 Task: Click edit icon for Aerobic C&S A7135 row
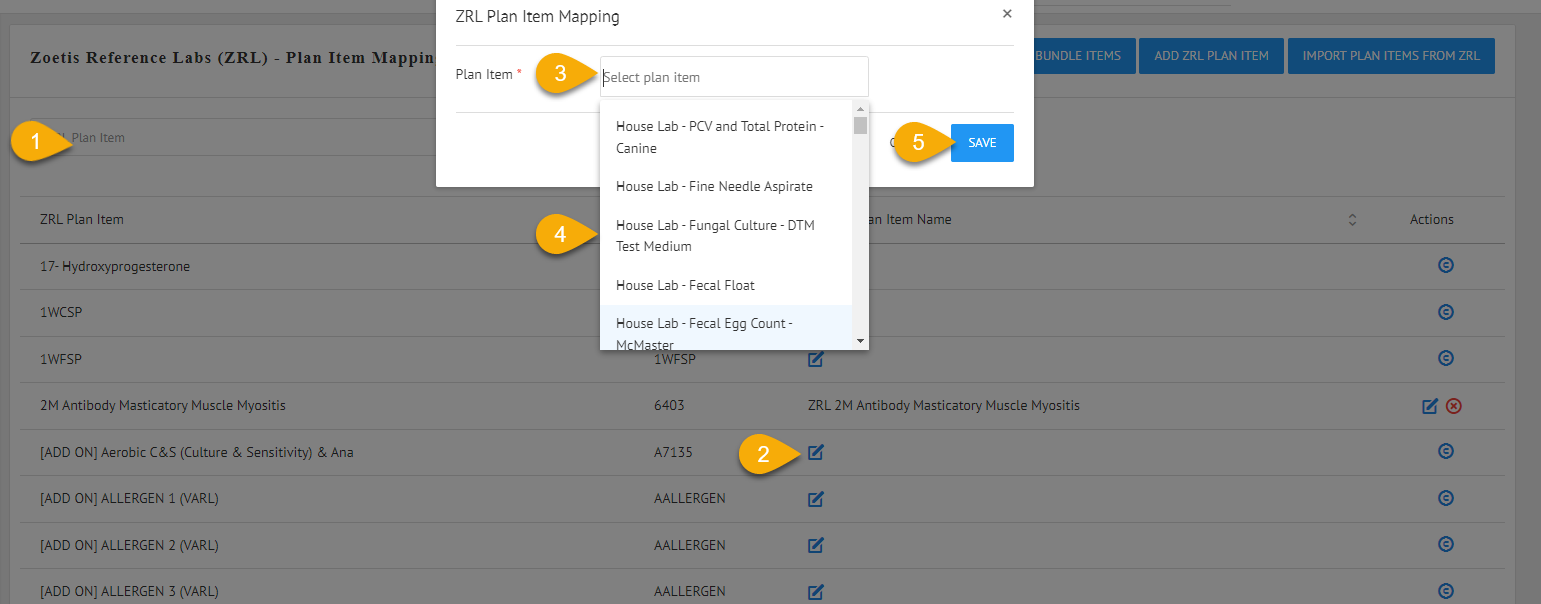pyautogui.click(x=815, y=452)
